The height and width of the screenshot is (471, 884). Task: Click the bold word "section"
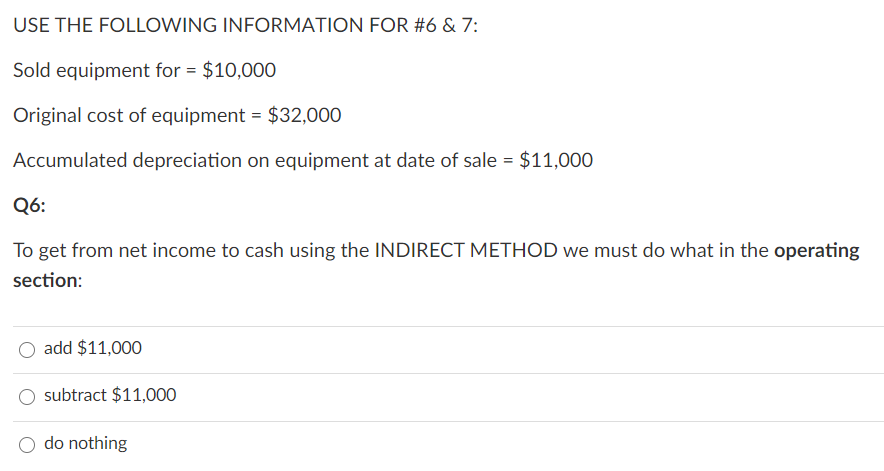(x=45, y=280)
